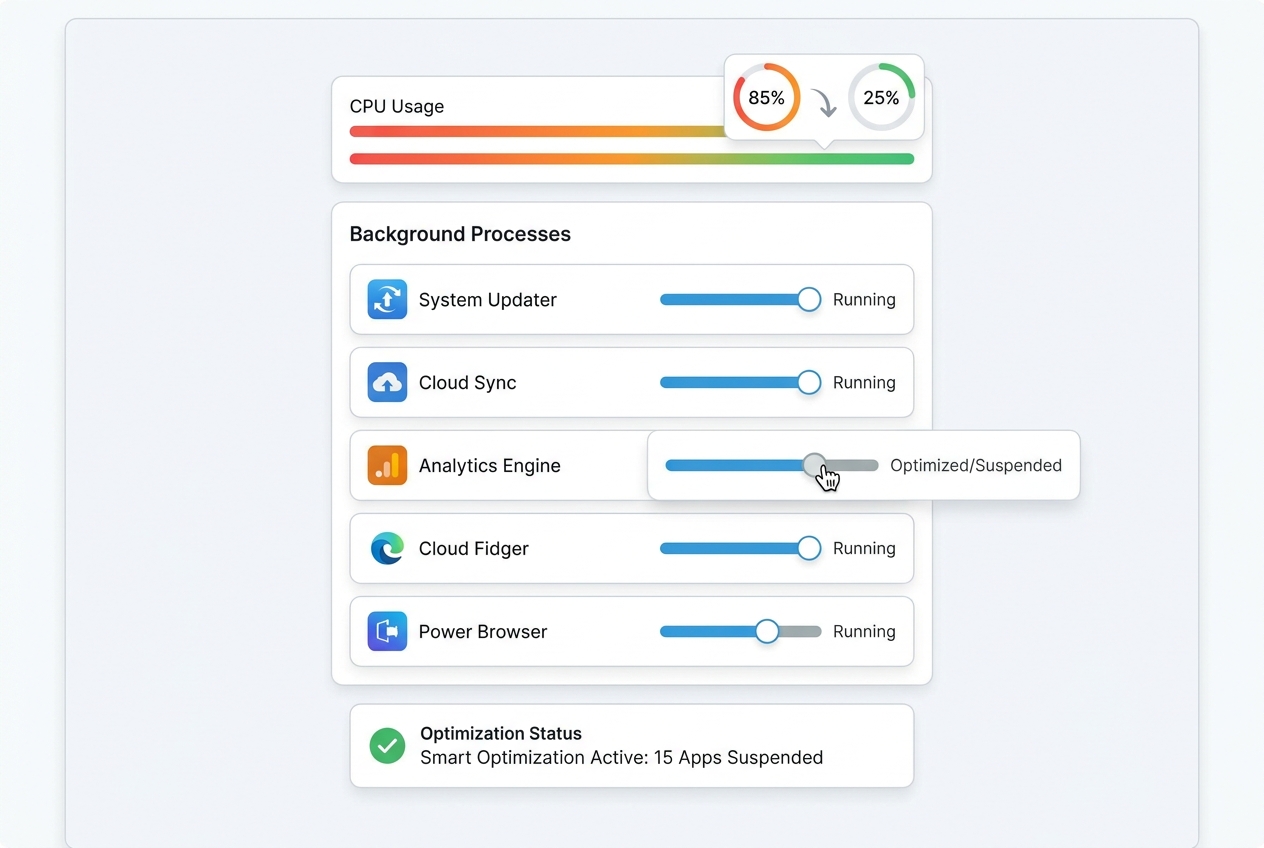This screenshot has height=848, width=1264.
Task: Select the Cloud Fidger process name
Action: pyautogui.click(x=474, y=548)
